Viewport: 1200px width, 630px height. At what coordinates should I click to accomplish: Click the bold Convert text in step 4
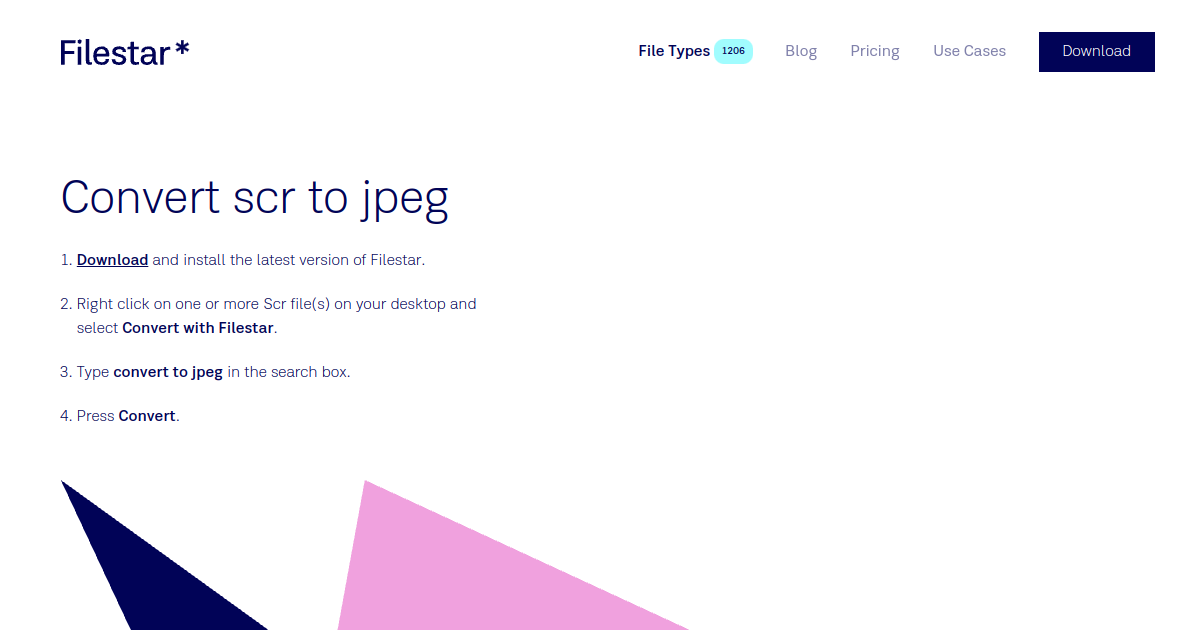(x=147, y=415)
